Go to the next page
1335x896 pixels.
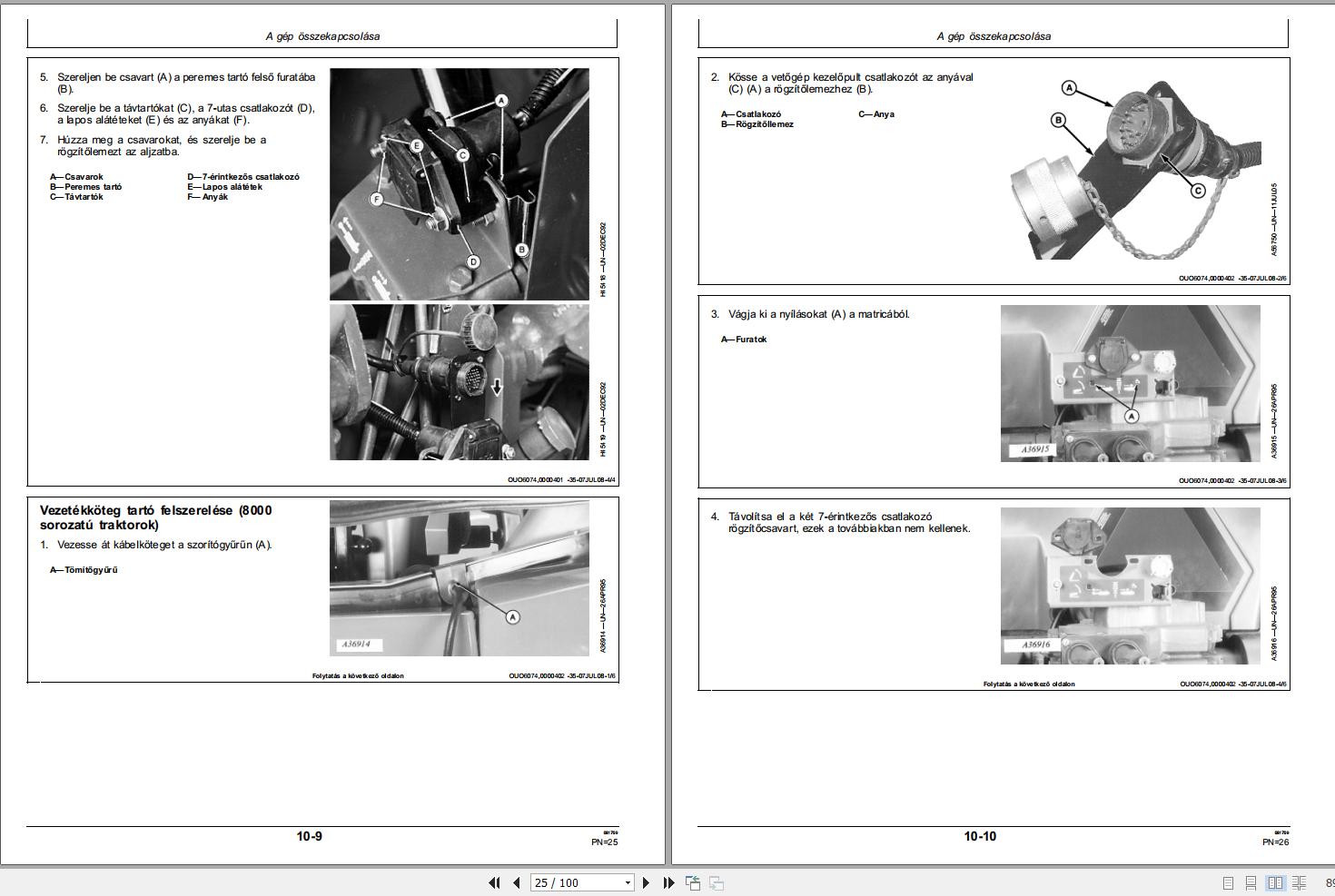(646, 882)
